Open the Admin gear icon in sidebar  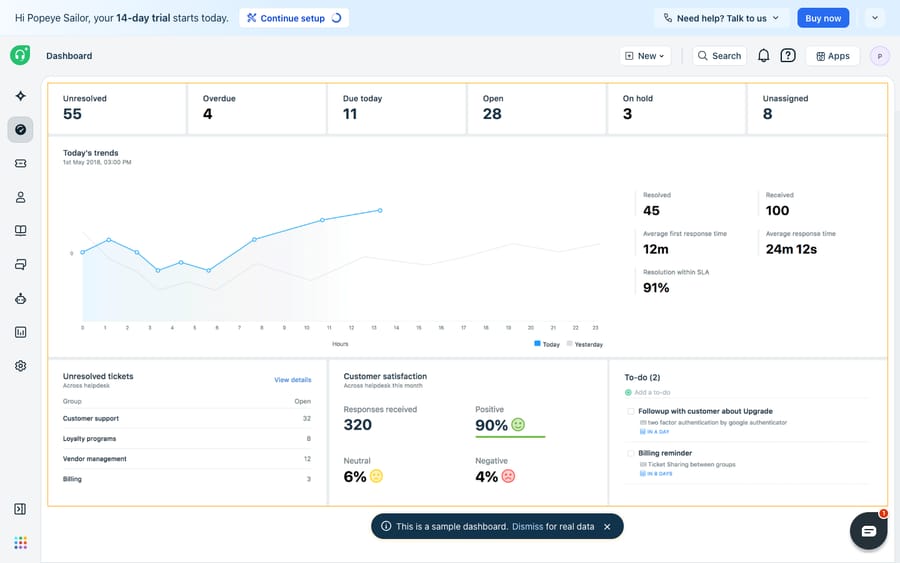click(x=21, y=366)
